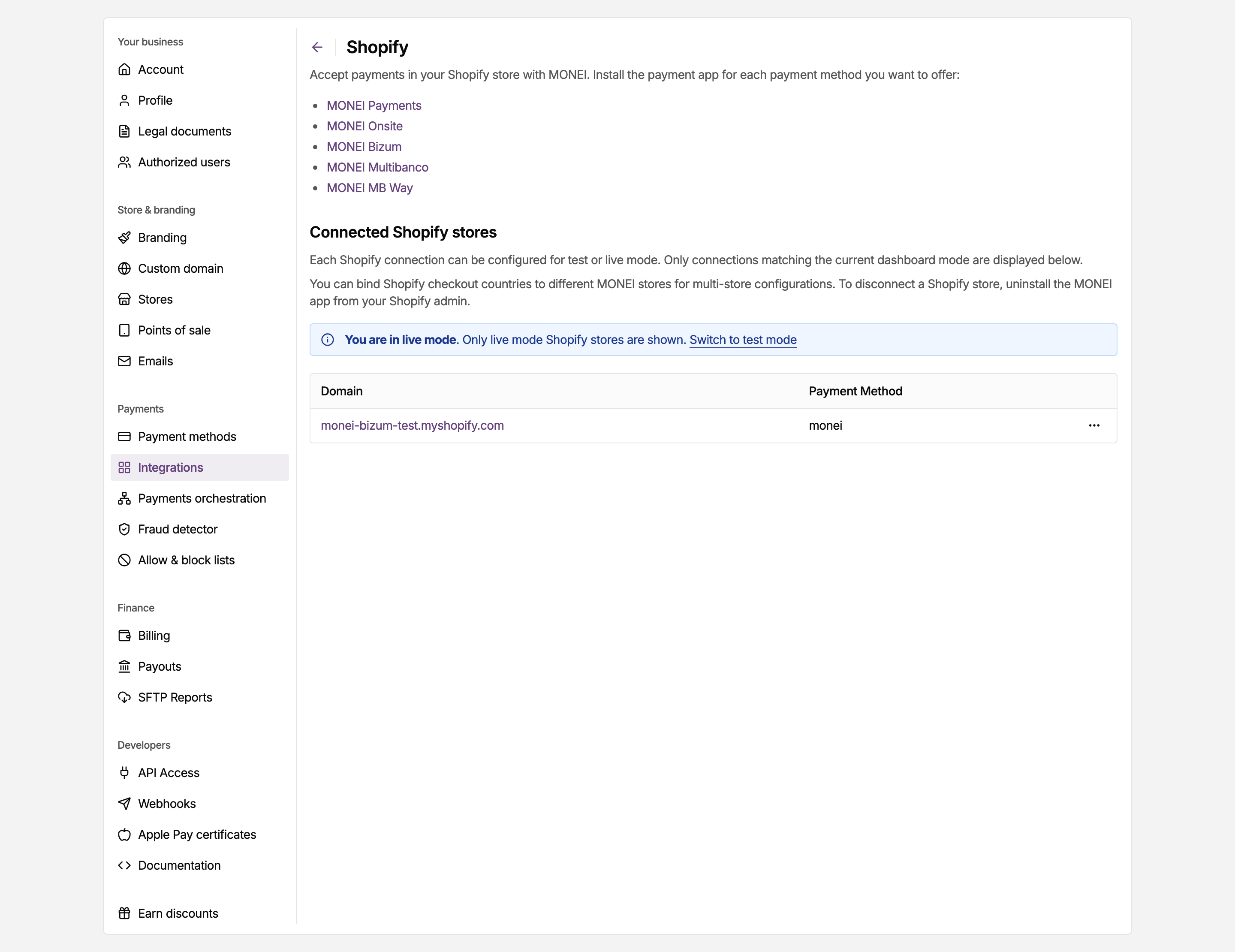1235x952 pixels.
Task: Open Payouts page
Action: (x=199, y=666)
